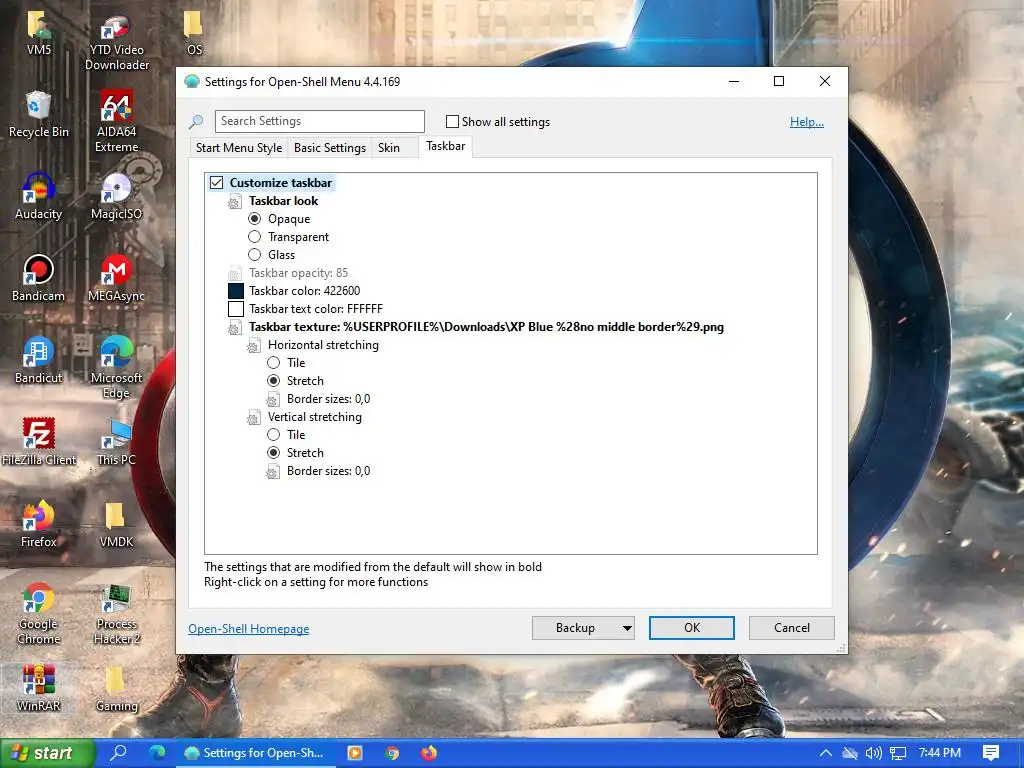The height and width of the screenshot is (768, 1024).
Task: Click the taskbar search magnifier icon
Action: pyautogui.click(x=119, y=752)
